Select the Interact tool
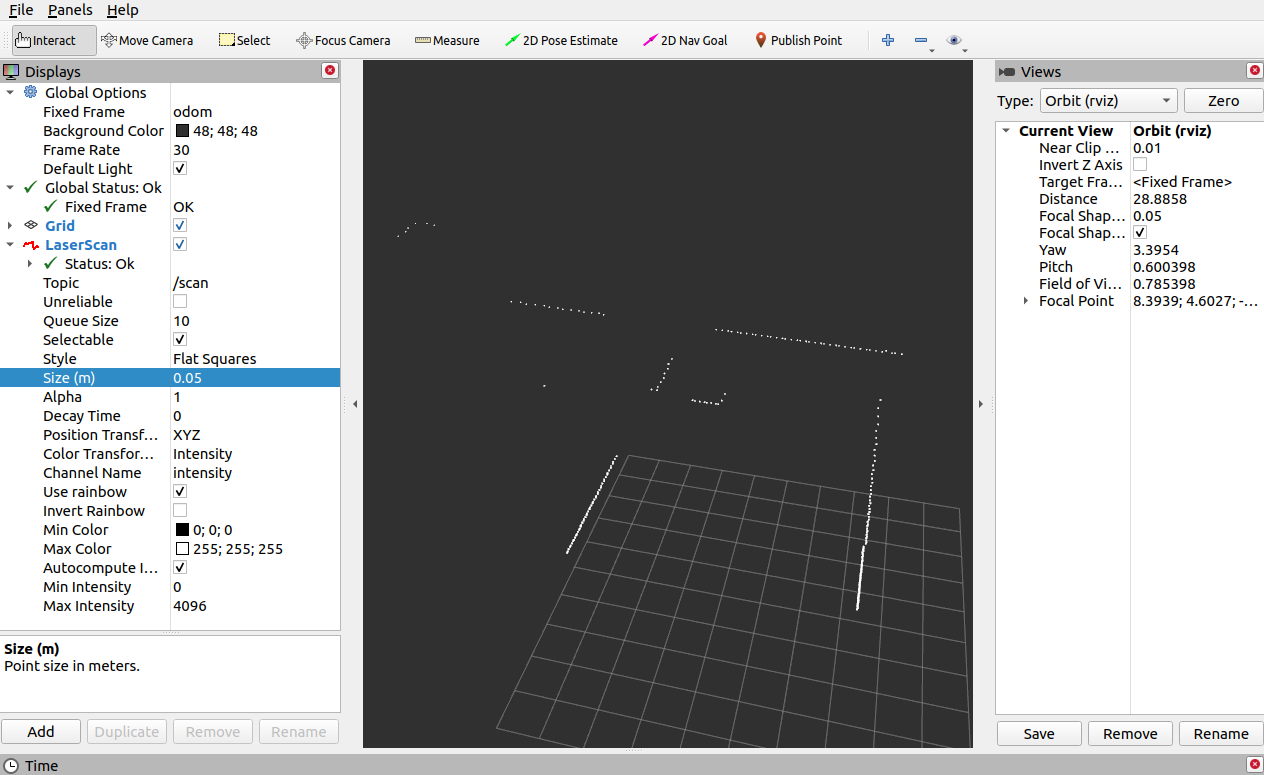Image resolution: width=1264 pixels, height=775 pixels. (x=54, y=40)
